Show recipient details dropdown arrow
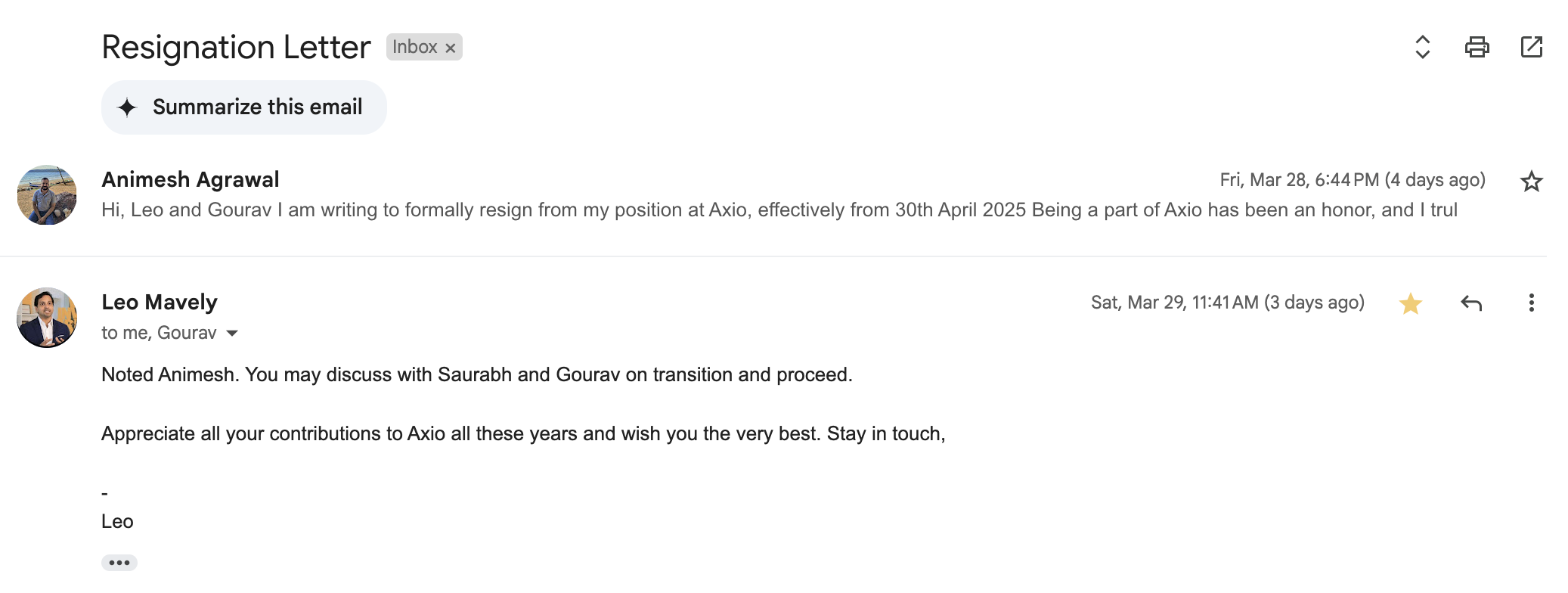 click(232, 334)
